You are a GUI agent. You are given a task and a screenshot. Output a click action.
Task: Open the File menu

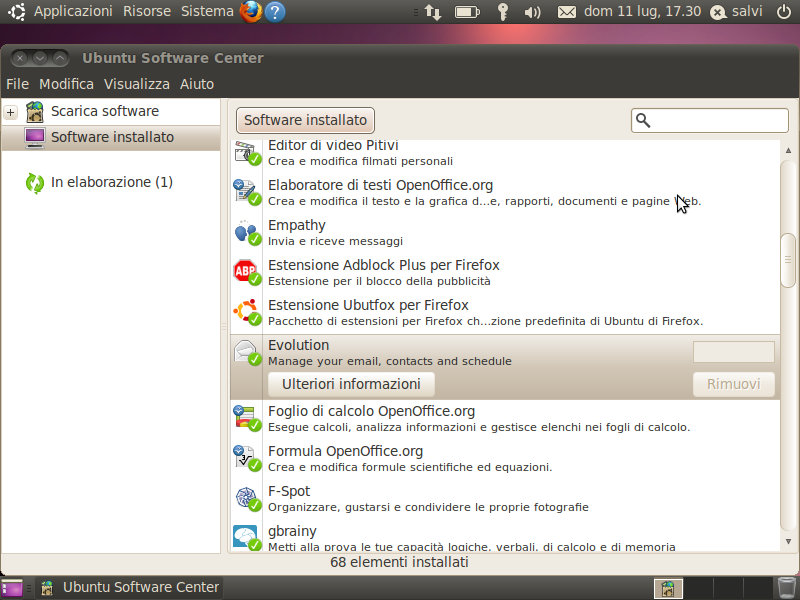[x=17, y=84]
